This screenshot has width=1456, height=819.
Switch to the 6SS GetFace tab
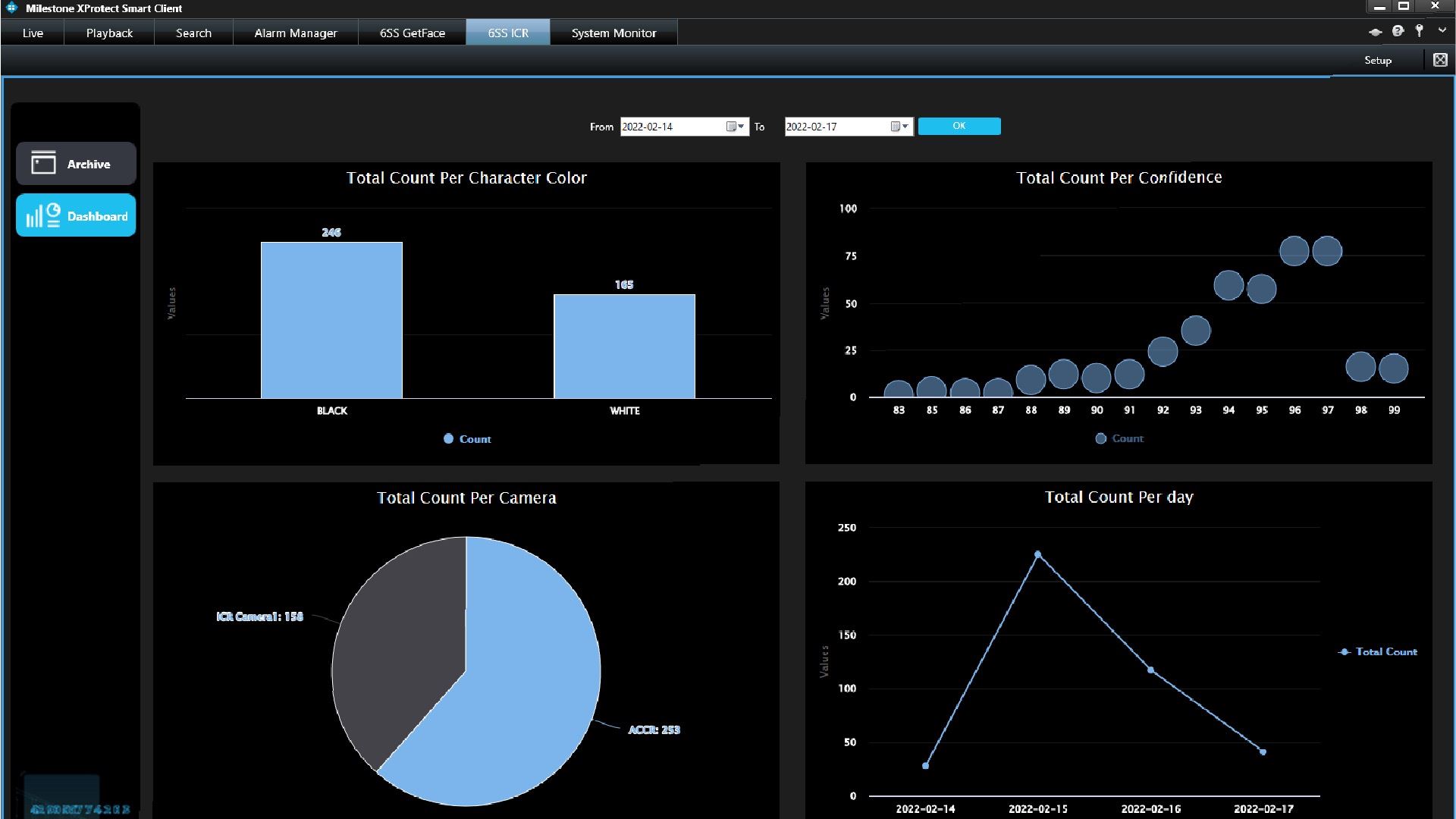click(x=413, y=33)
